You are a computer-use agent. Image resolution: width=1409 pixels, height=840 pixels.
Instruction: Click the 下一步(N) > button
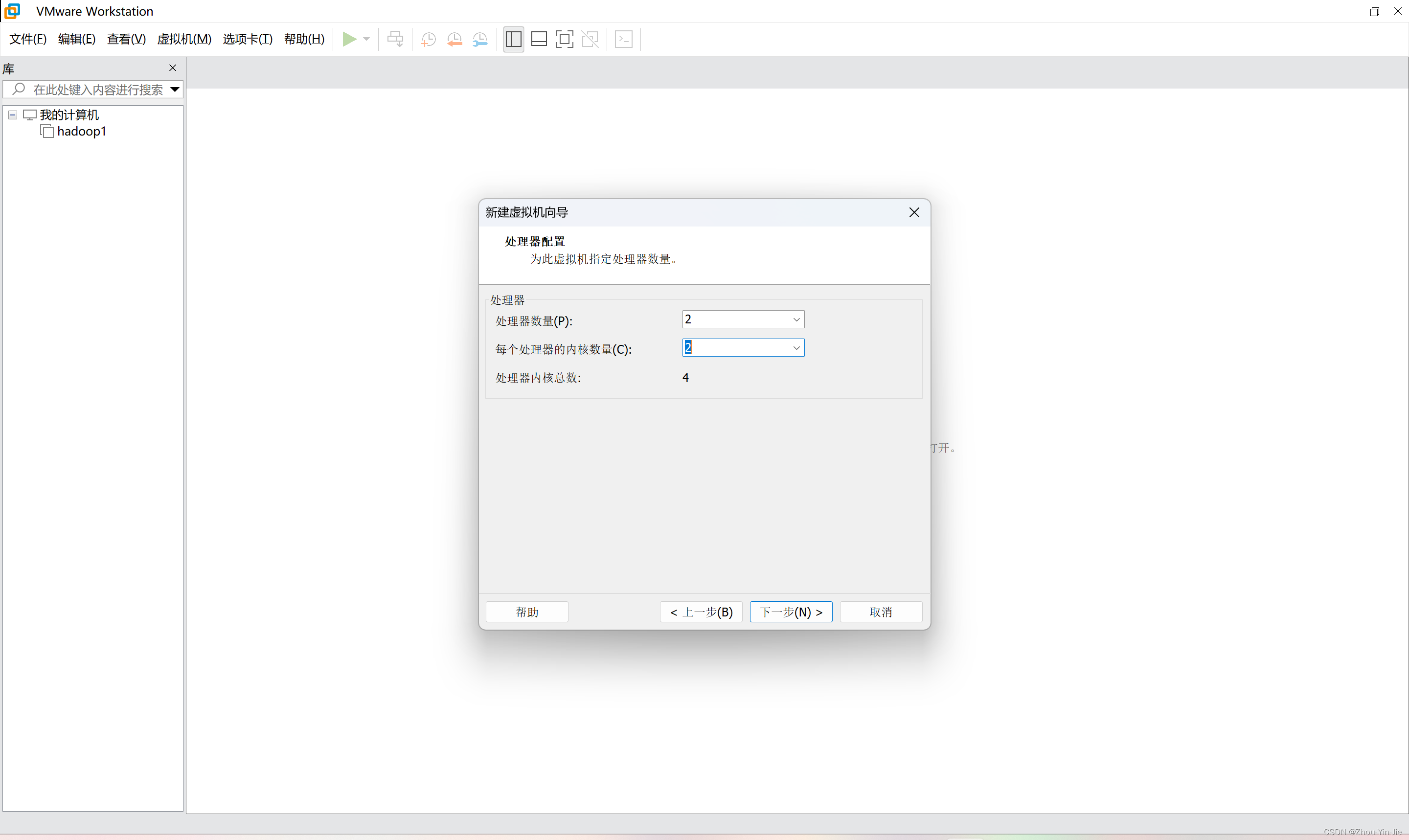[x=791, y=612]
